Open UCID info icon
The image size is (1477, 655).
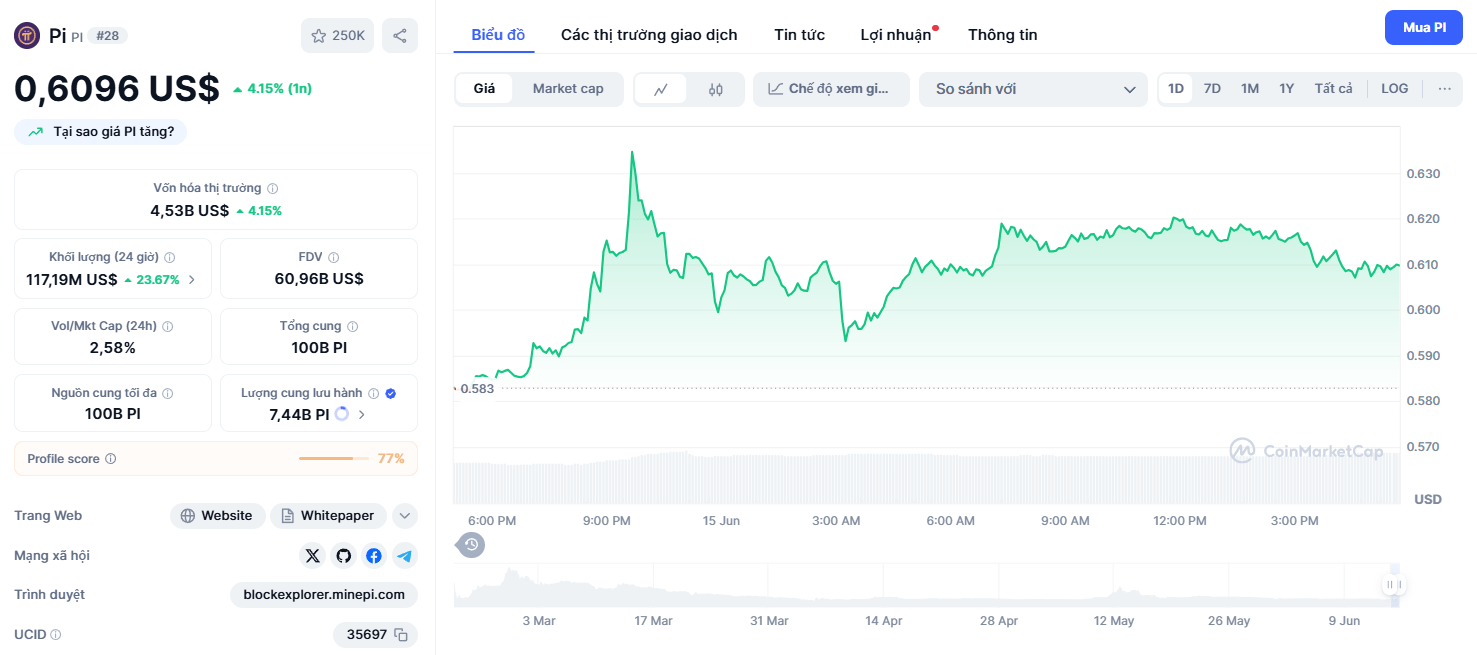click(x=55, y=635)
